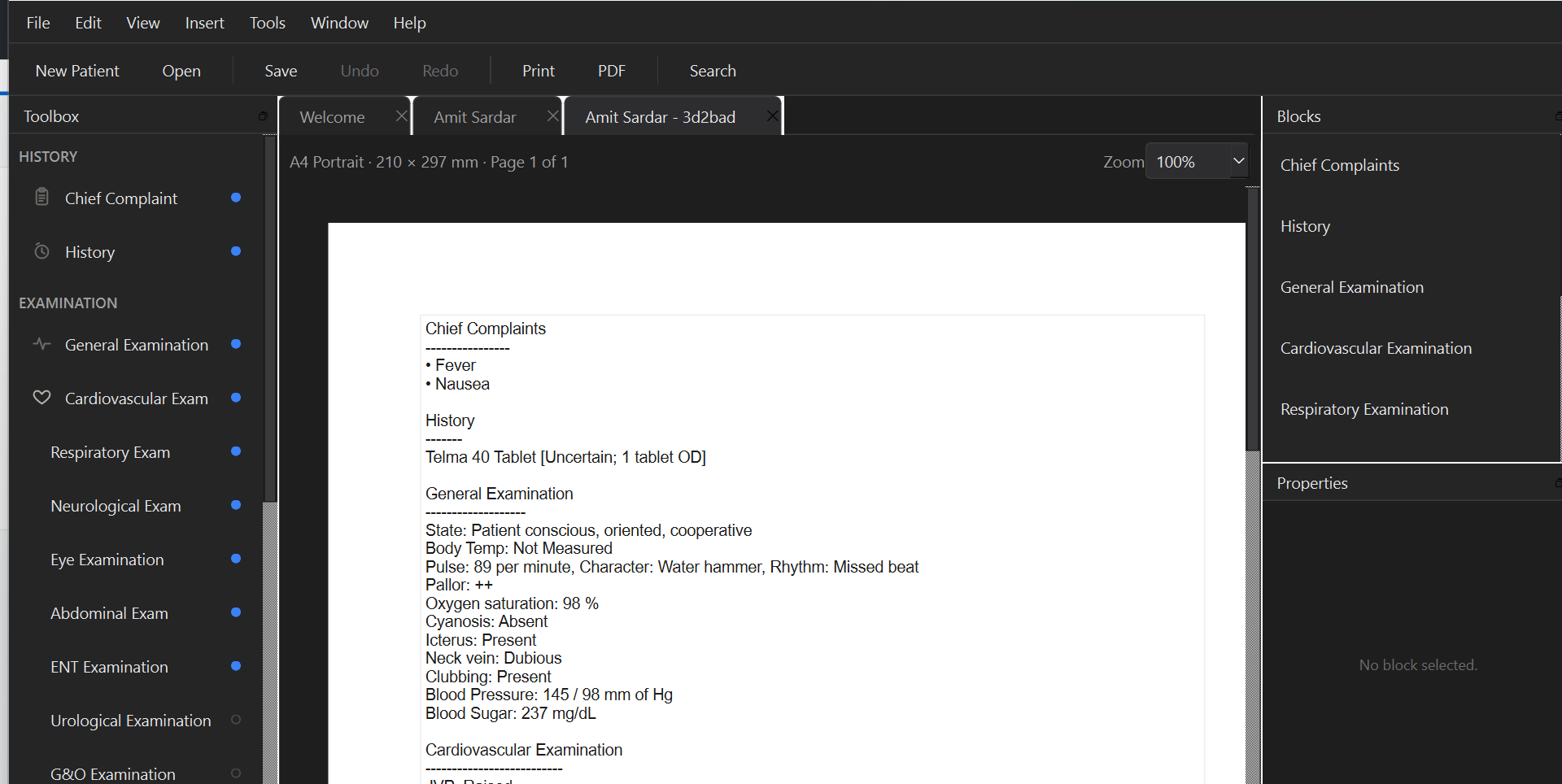Select Respiratory Examination in Blocks panel
1562x784 pixels.
point(1364,409)
